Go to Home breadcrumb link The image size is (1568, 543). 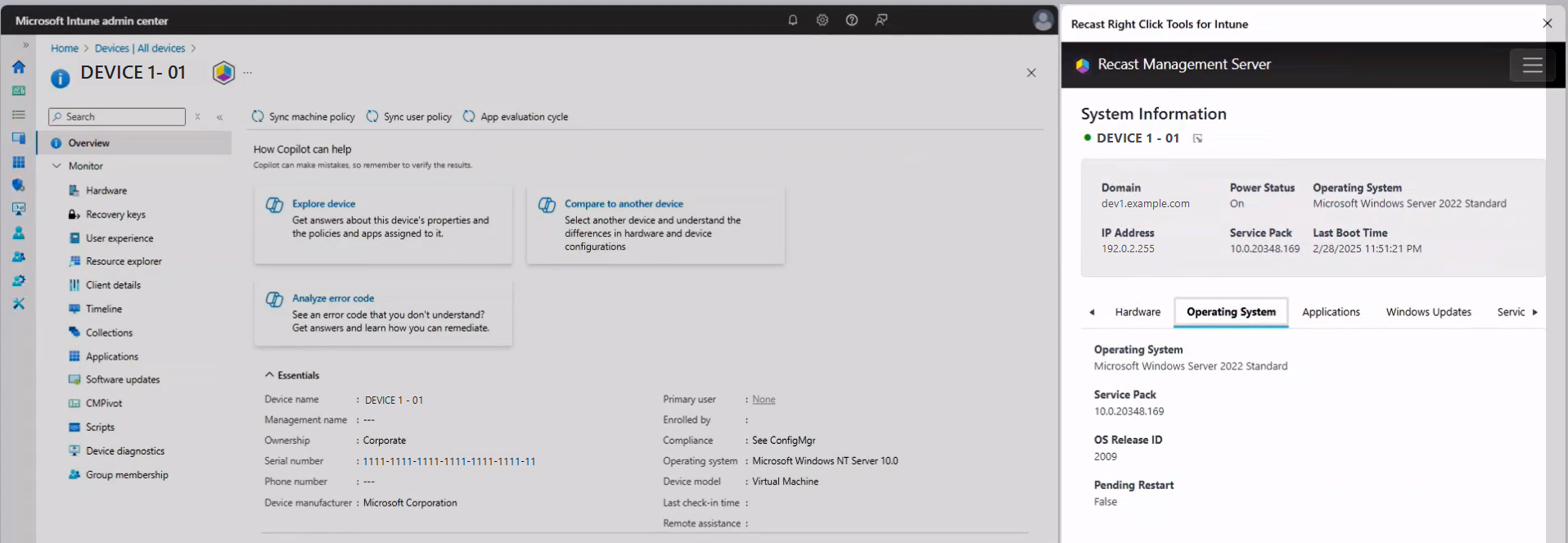pyautogui.click(x=65, y=48)
